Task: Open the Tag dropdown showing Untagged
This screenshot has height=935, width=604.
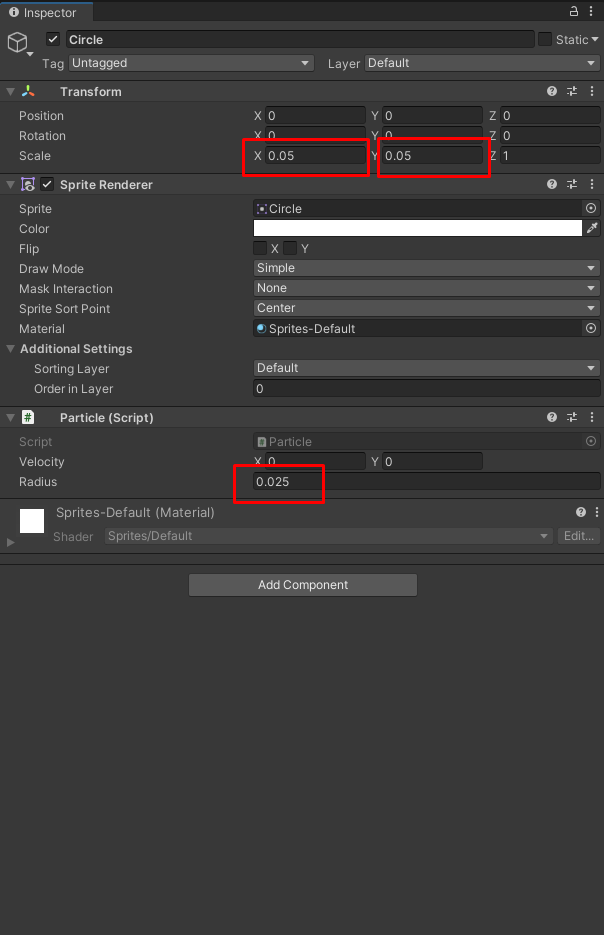Action: point(190,63)
